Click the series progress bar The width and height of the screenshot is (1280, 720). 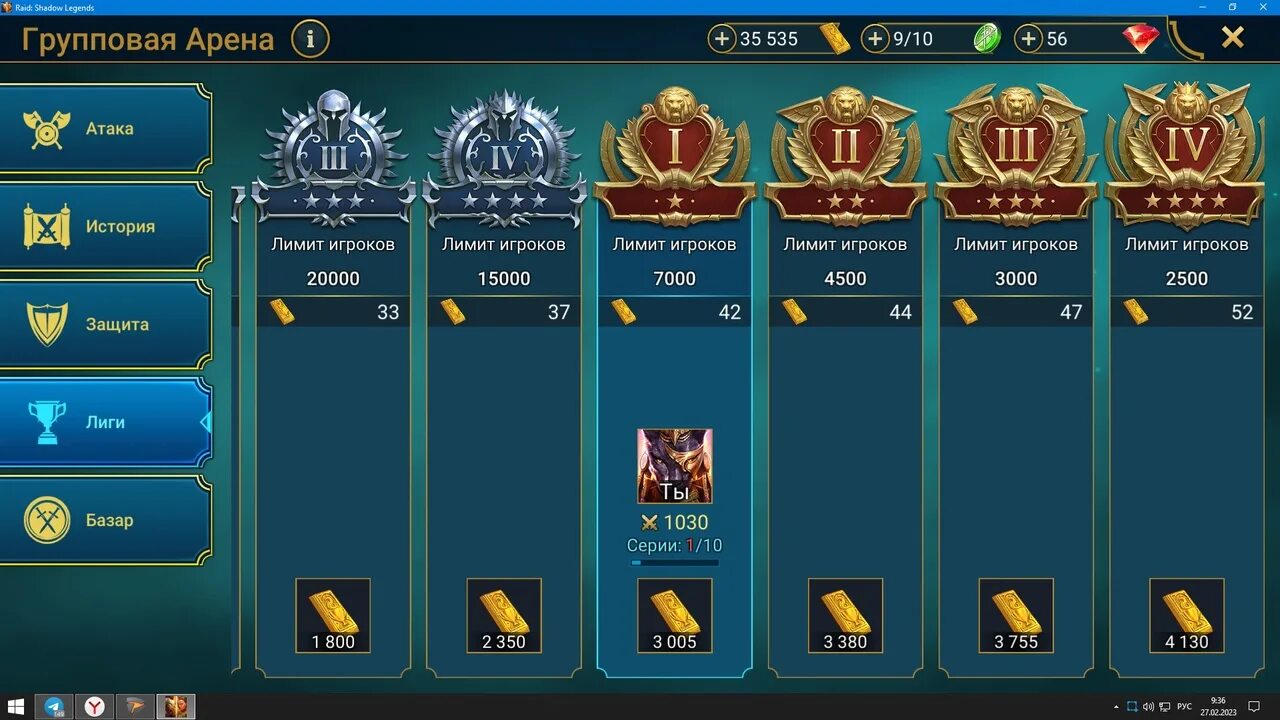[x=675, y=563]
